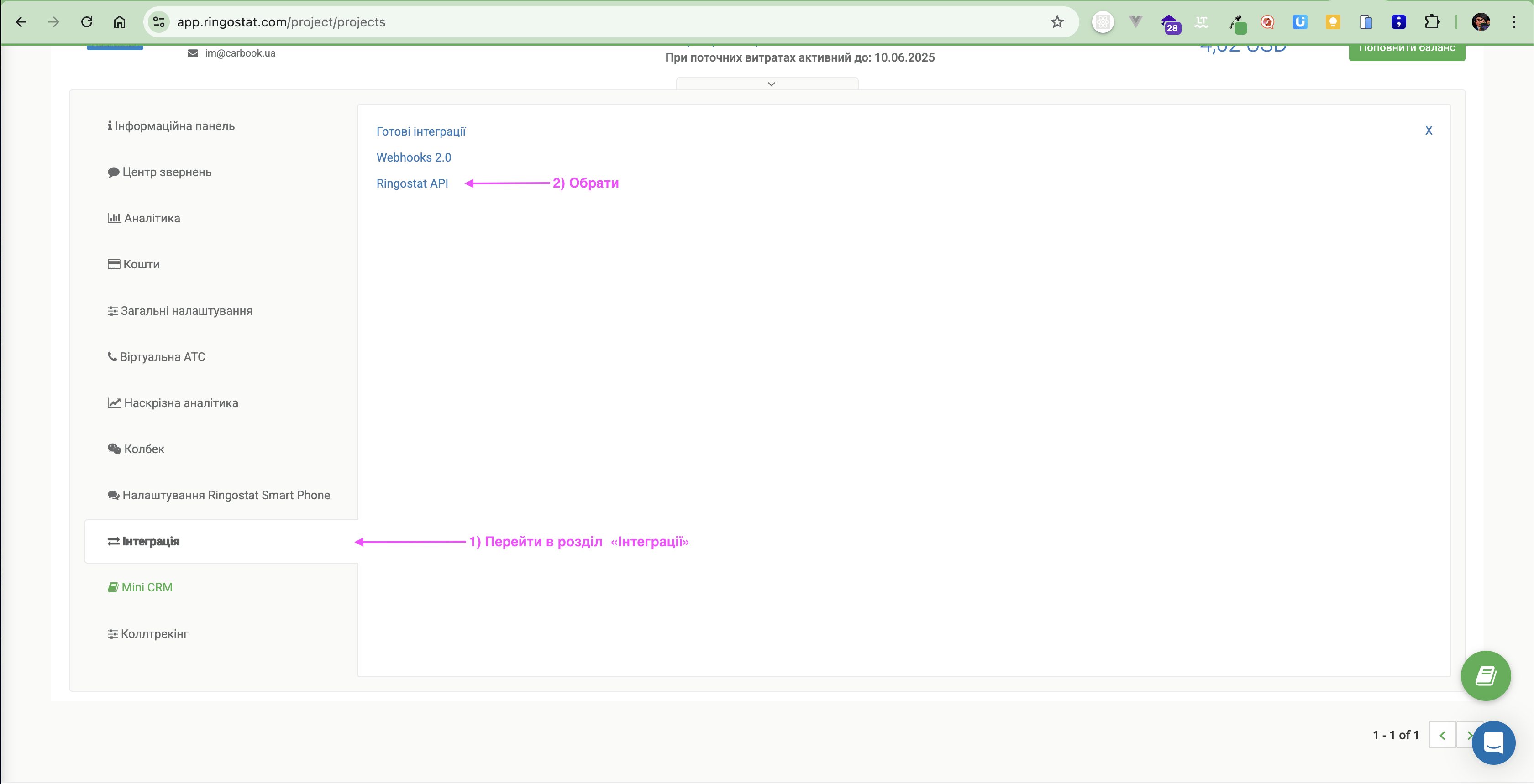Open the Віртуальна АТС menu item
The width and height of the screenshot is (1534, 784).
point(162,356)
